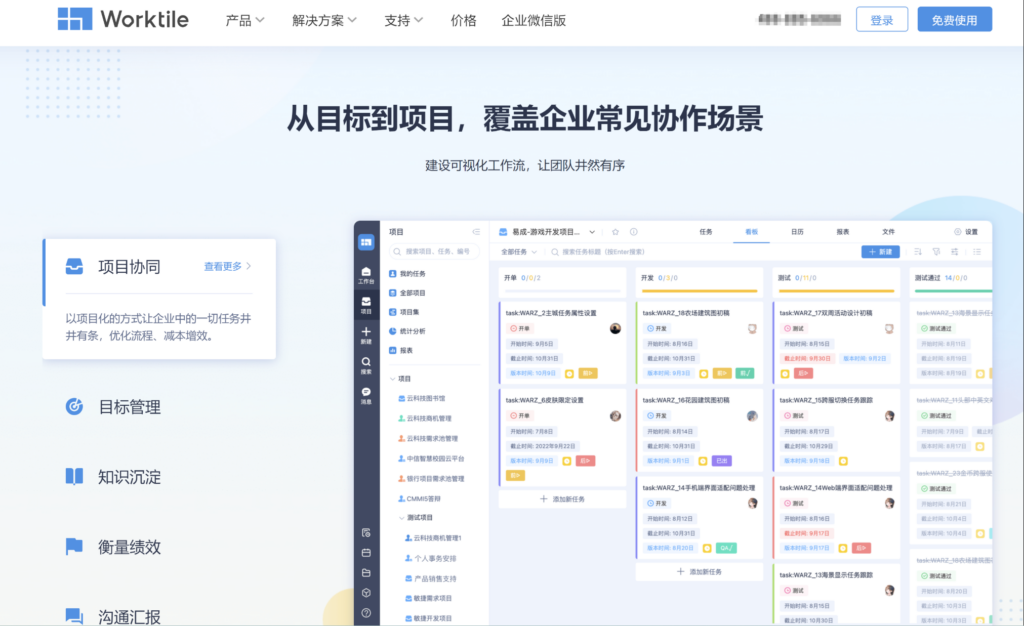This screenshot has width=1024, height=626.
Task: Click the 衡量绩效 flag icon
Action: 74,546
